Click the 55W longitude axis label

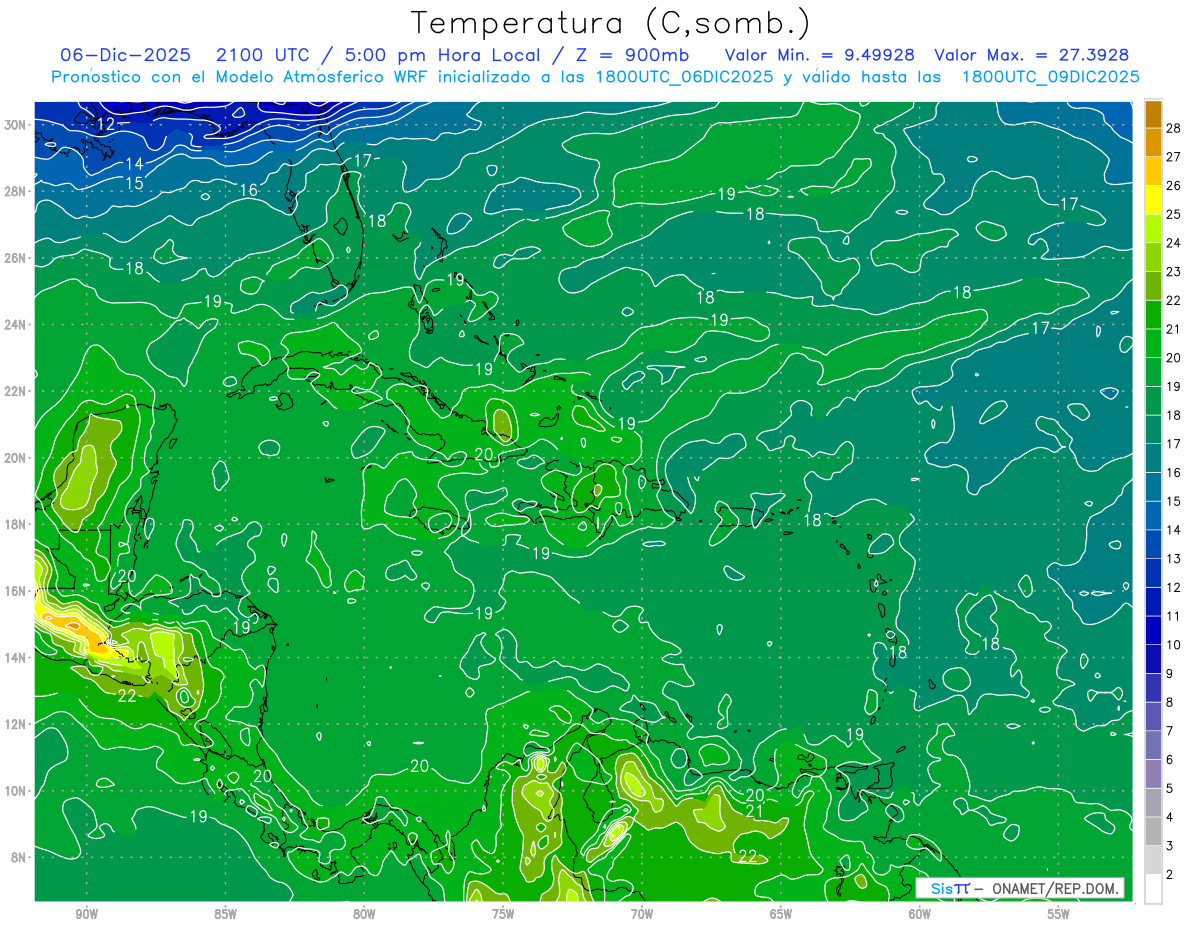coord(1059,914)
